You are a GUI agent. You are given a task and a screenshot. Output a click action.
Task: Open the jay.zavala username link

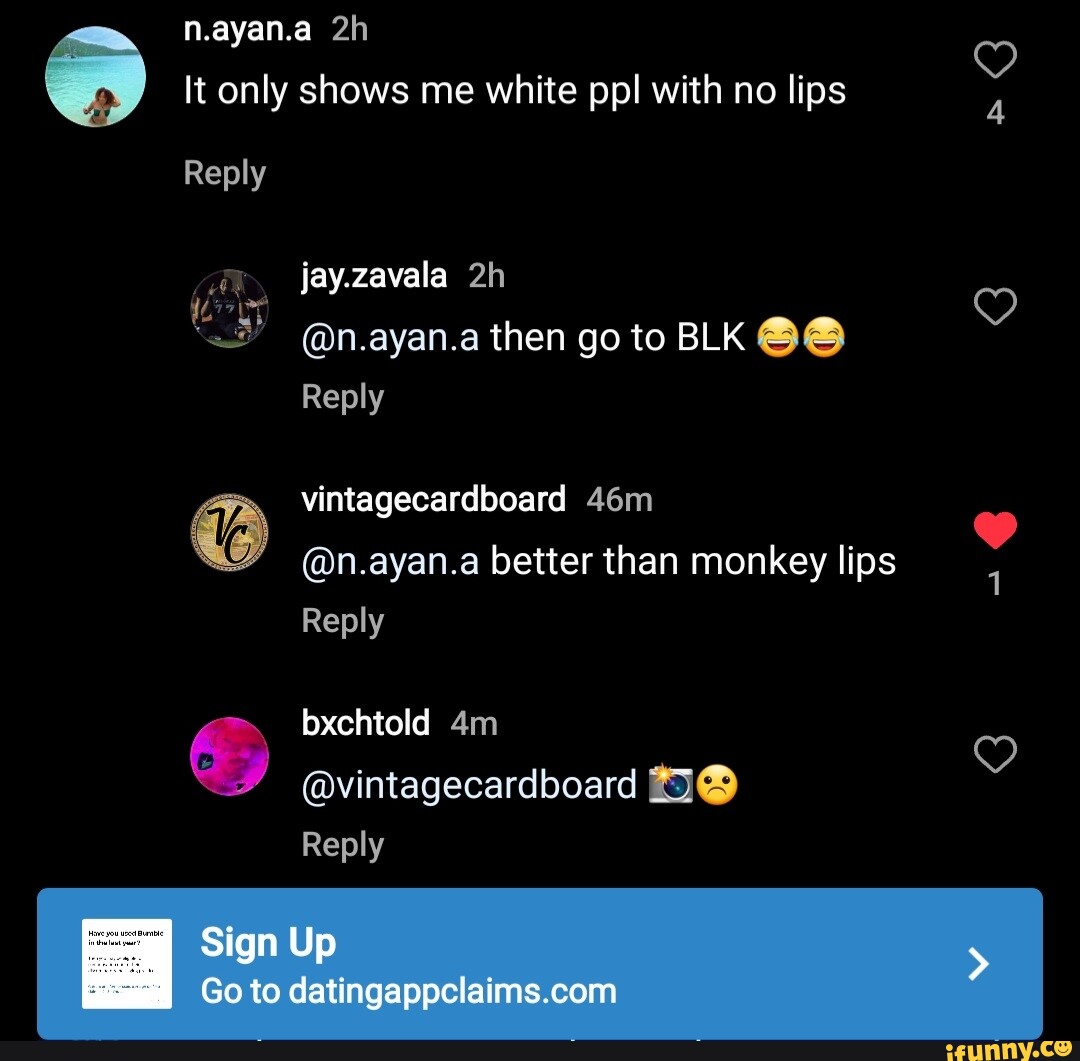pyautogui.click(x=374, y=276)
